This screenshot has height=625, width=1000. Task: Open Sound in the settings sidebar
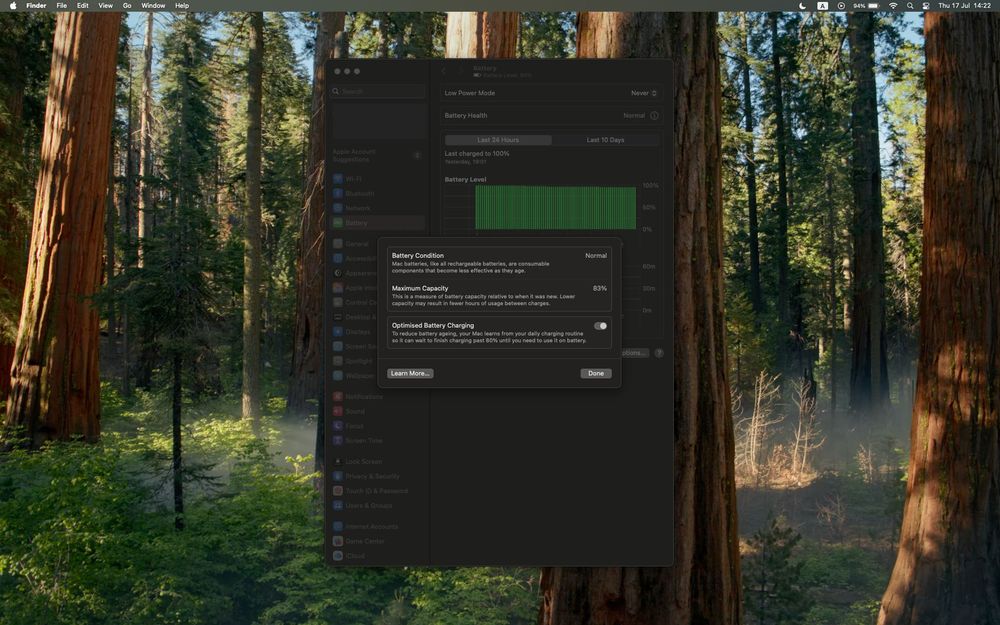pos(378,411)
